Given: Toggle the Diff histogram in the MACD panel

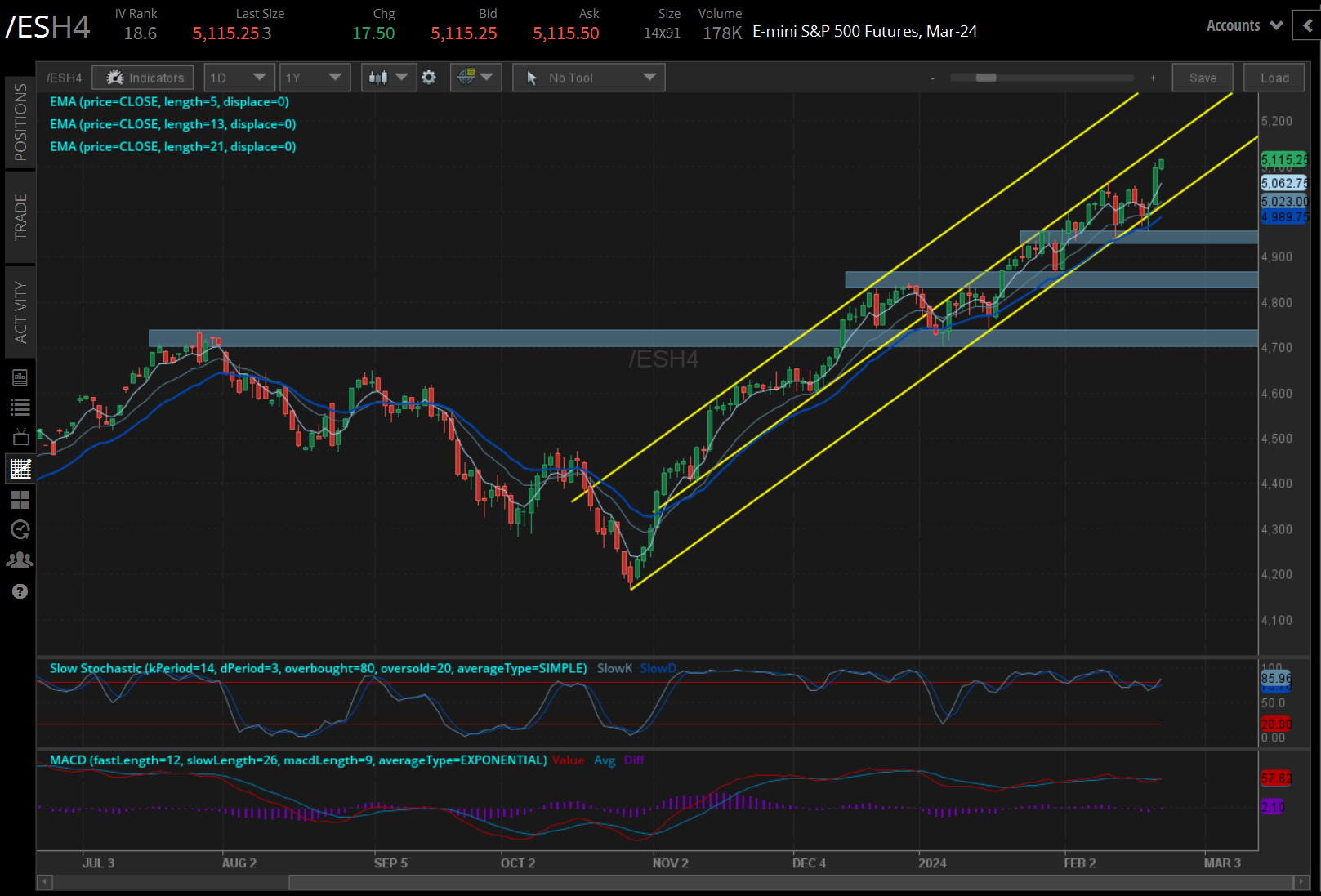Looking at the screenshot, I should click(635, 760).
